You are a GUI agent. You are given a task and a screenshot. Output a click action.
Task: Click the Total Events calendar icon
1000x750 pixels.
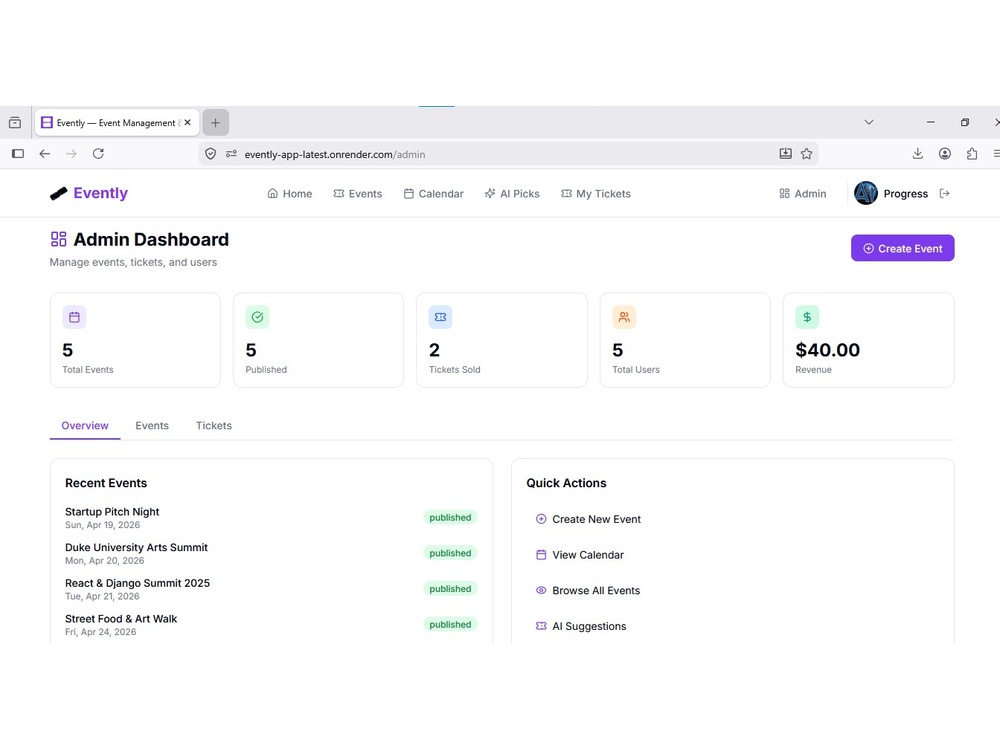coord(74,317)
